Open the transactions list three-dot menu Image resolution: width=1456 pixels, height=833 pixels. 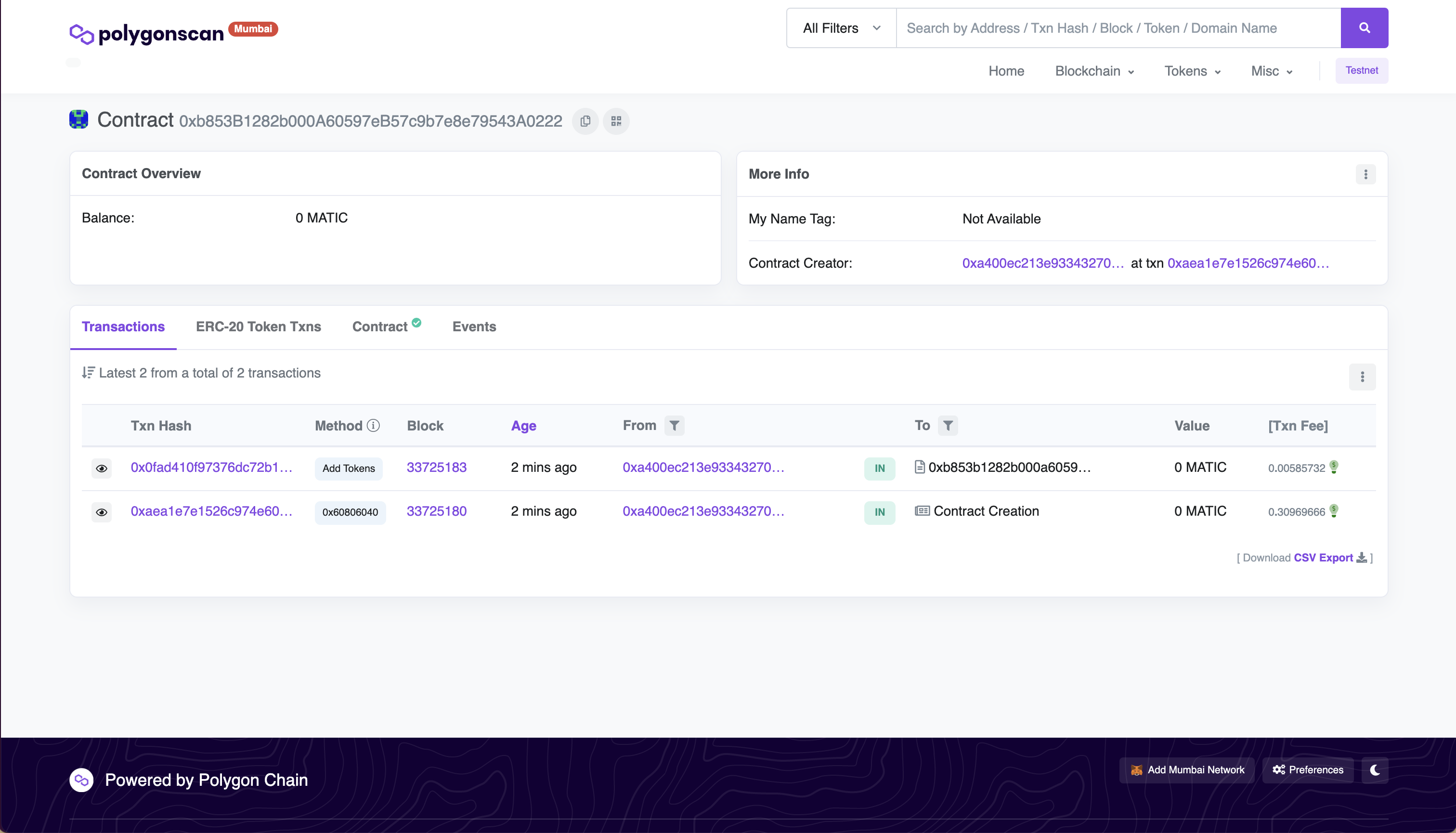pyautogui.click(x=1362, y=377)
